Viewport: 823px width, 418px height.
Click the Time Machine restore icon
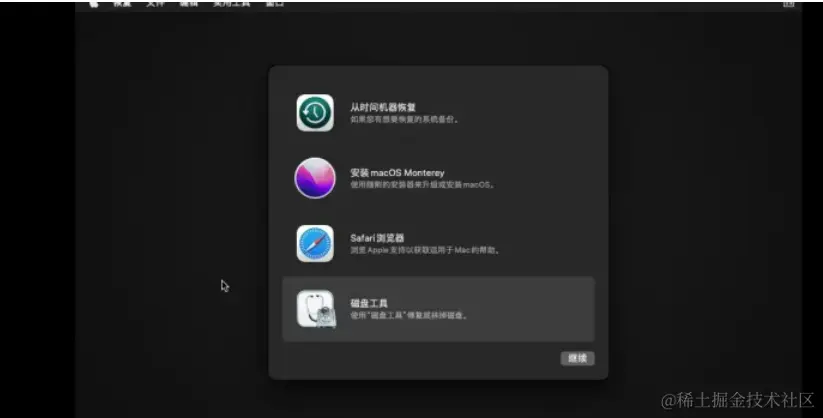(x=315, y=113)
